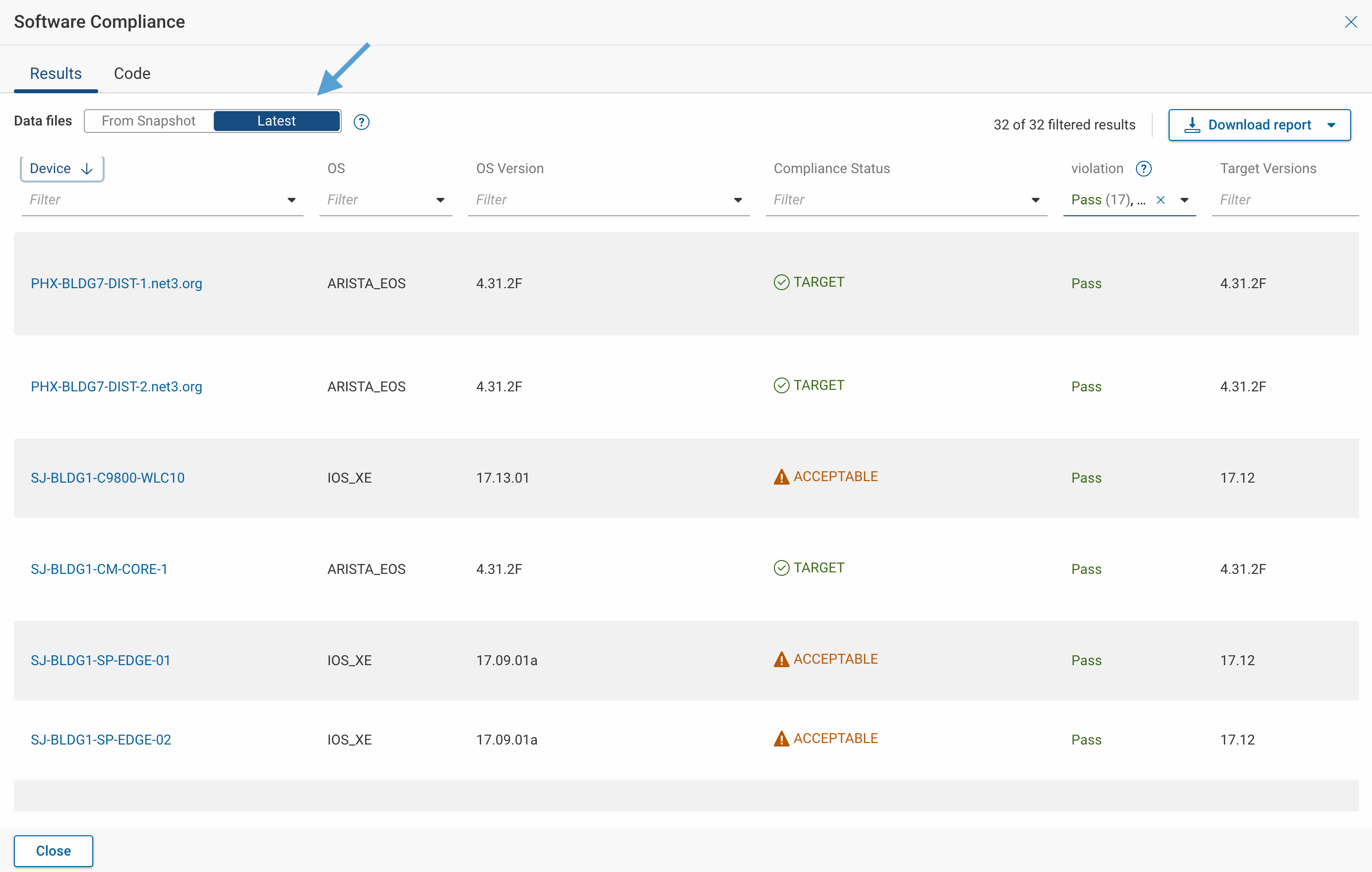Open device link PHX-BLDG7-DIST-1.net3.org

tap(116, 283)
